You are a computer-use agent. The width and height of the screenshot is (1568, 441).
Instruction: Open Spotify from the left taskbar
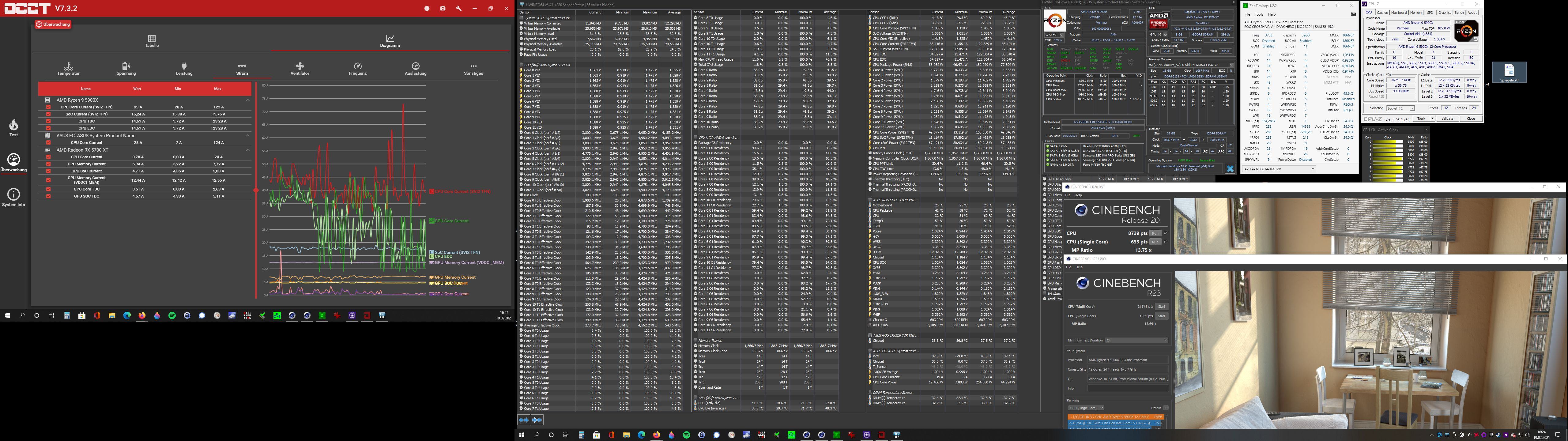[x=171, y=315]
